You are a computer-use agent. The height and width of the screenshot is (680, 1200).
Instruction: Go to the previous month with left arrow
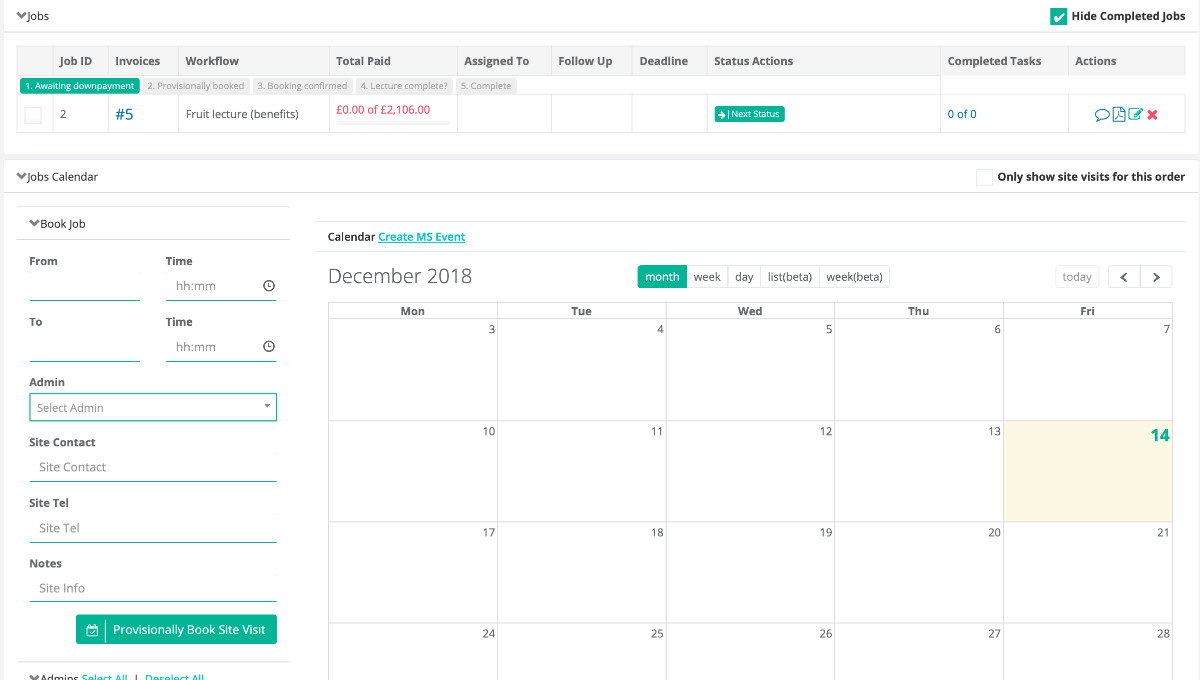(1123, 277)
